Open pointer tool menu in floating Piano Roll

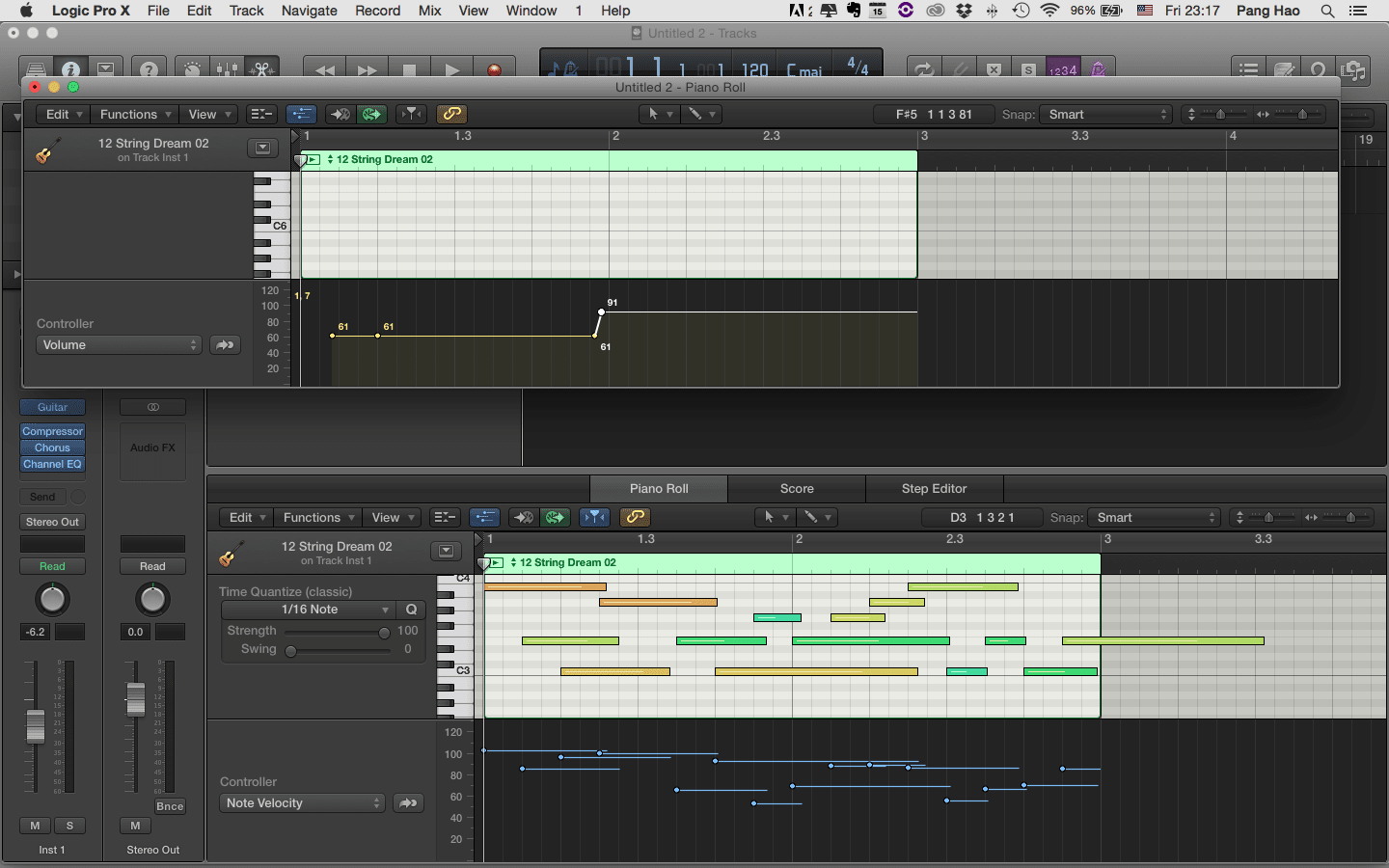[660, 114]
